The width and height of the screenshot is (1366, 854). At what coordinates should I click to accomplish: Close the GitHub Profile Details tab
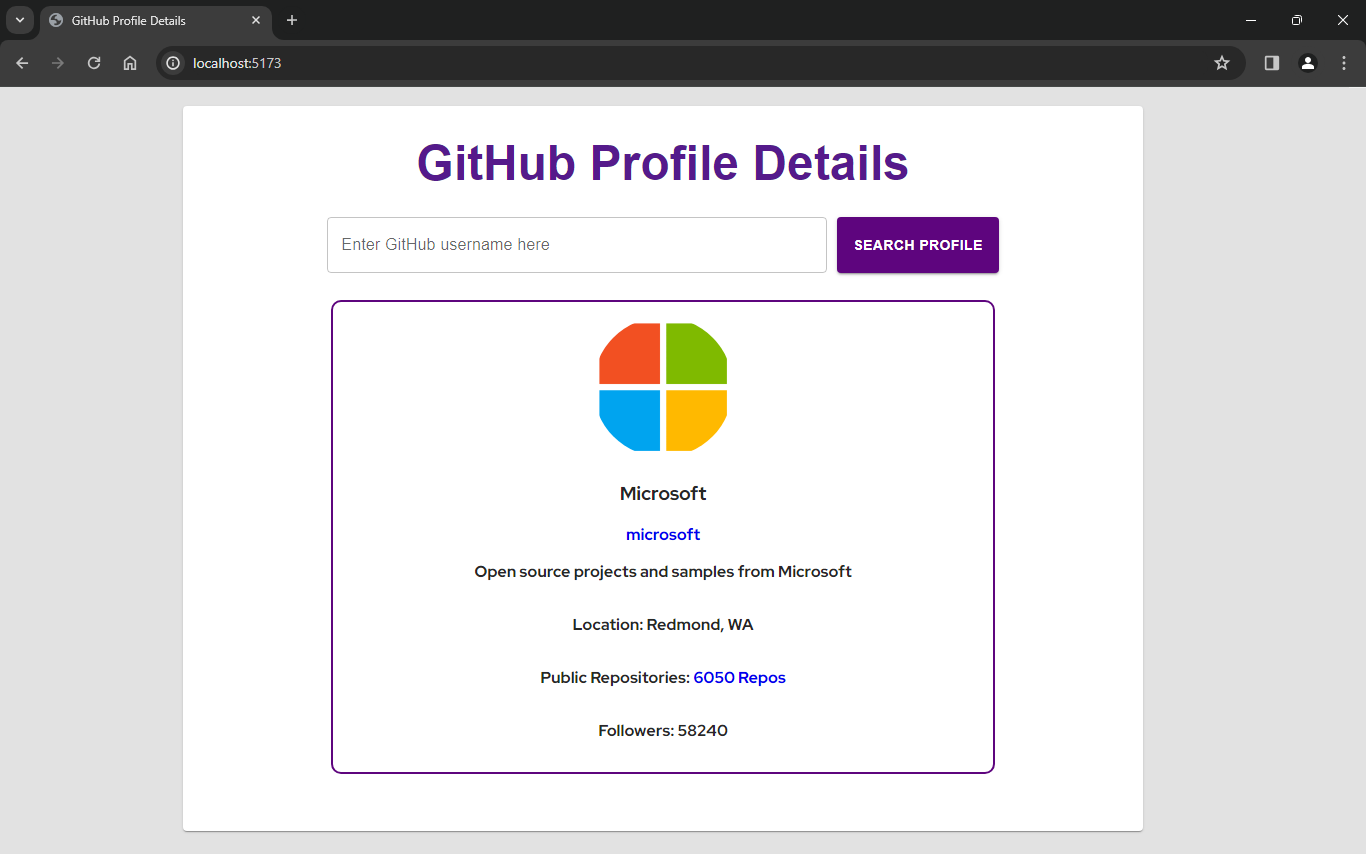click(256, 20)
